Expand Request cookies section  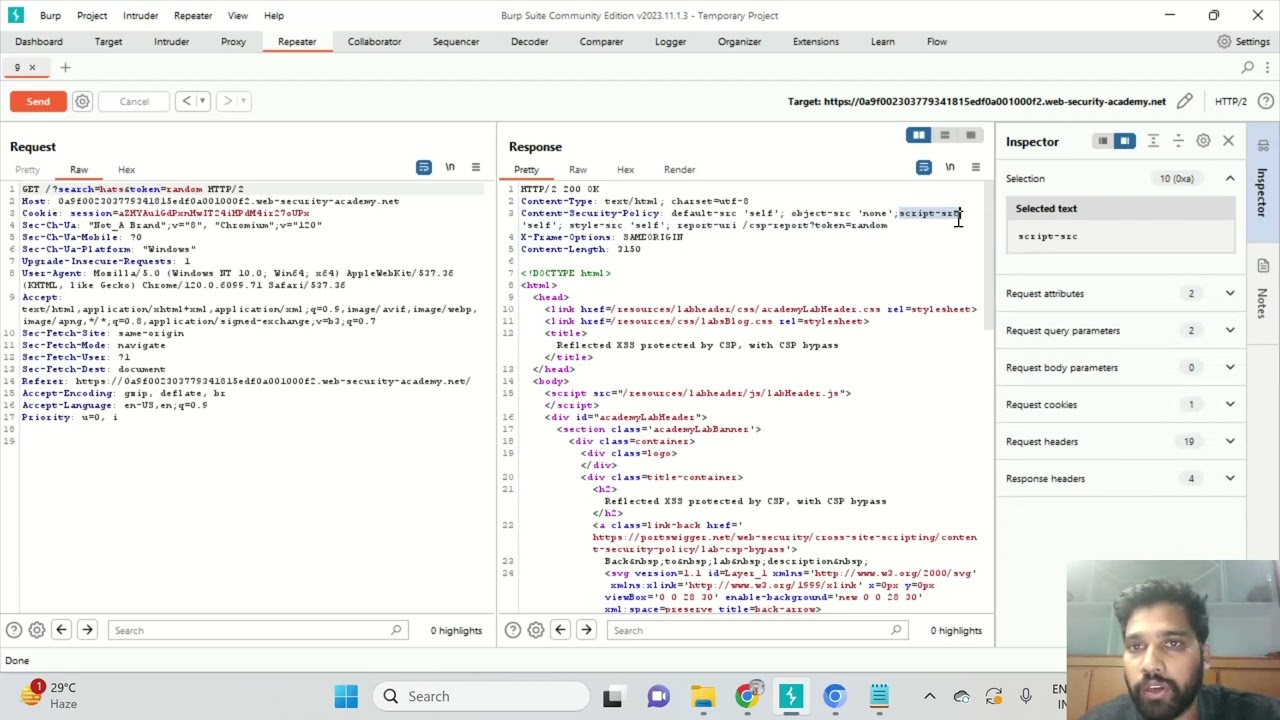coord(1230,404)
